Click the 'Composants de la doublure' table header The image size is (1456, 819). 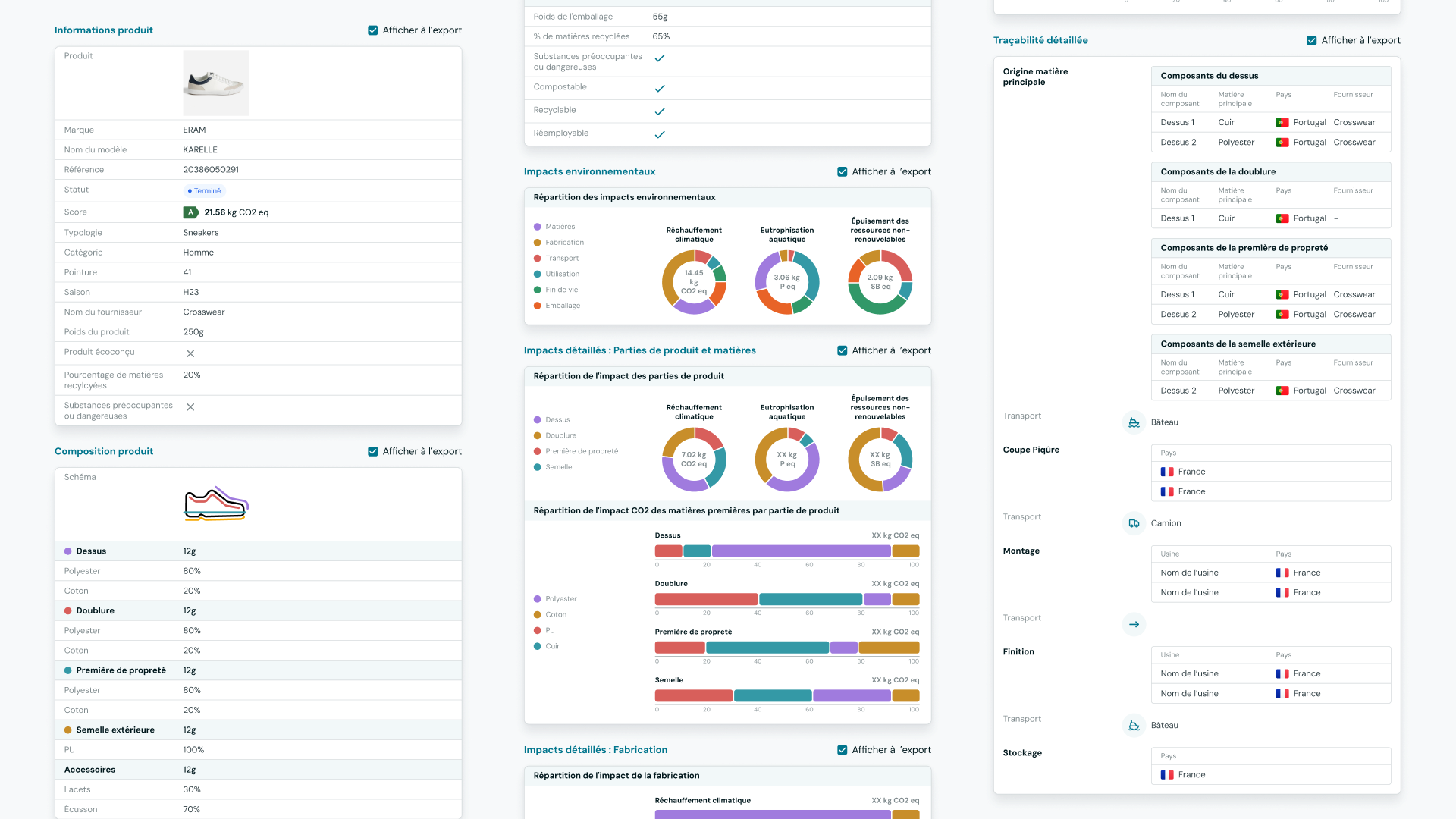[1271, 172]
